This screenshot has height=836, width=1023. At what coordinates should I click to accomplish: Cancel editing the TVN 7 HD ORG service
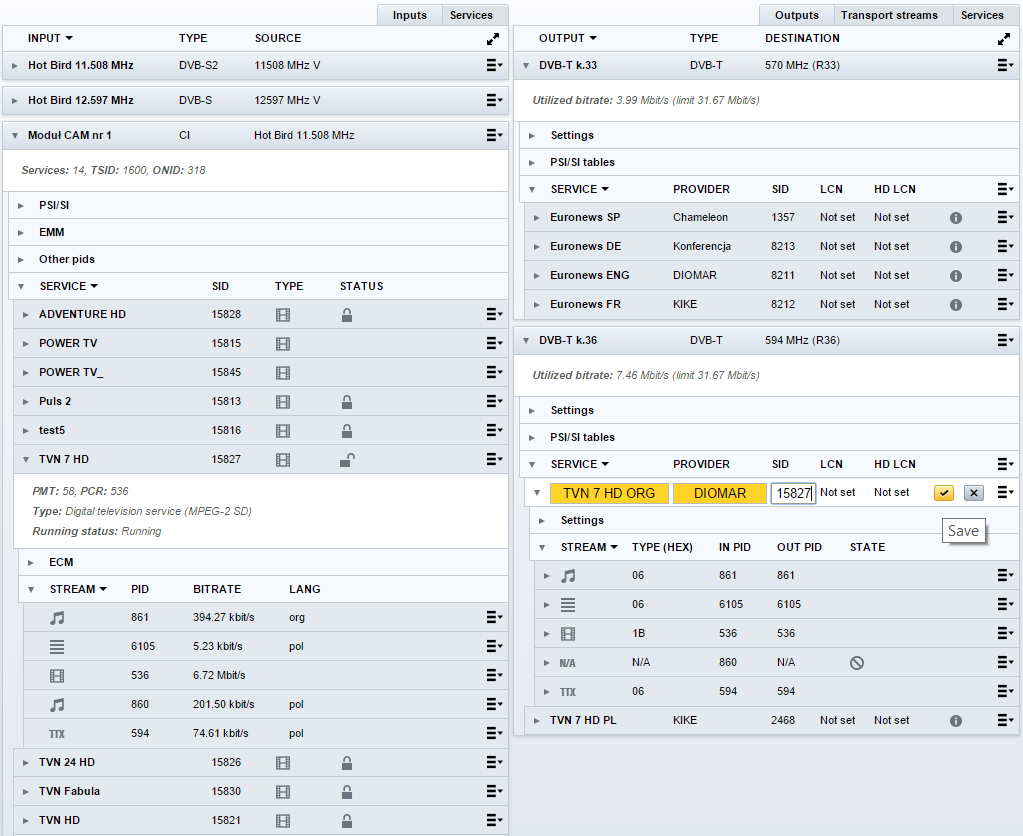[x=973, y=493]
